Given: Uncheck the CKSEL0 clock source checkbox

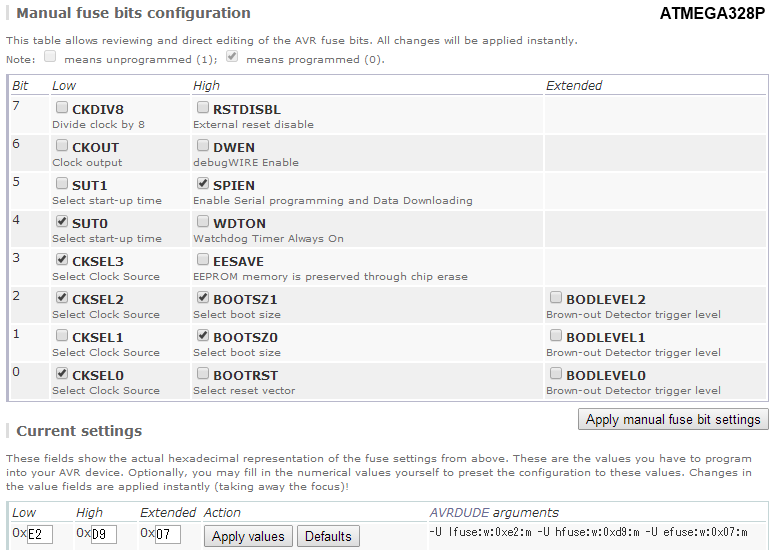Looking at the screenshot, I should click(62, 374).
